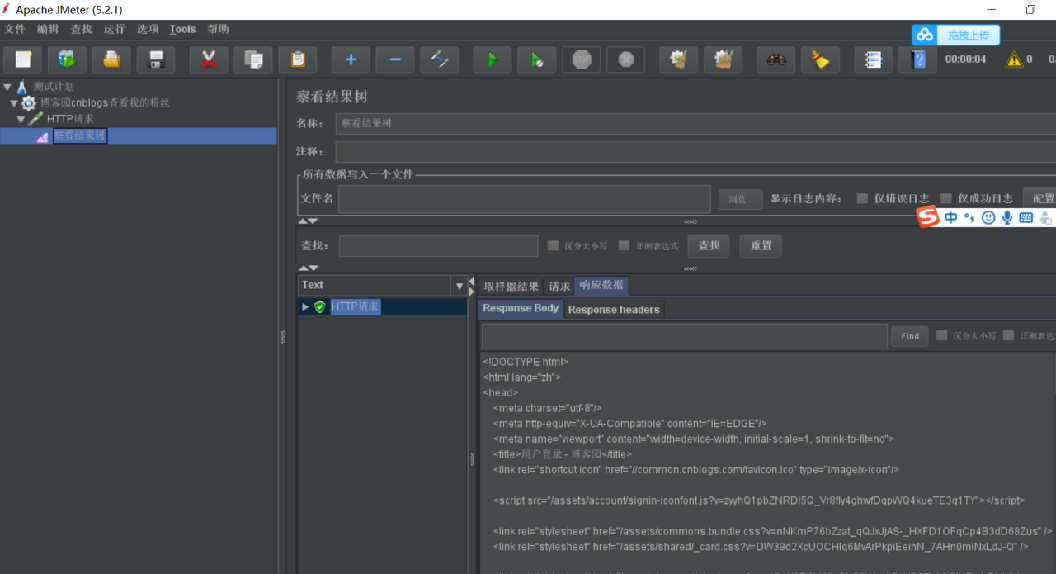The height and width of the screenshot is (574, 1056).
Task: Tick the 仅错误日志 checkbox
Action: pyautogui.click(x=862, y=198)
